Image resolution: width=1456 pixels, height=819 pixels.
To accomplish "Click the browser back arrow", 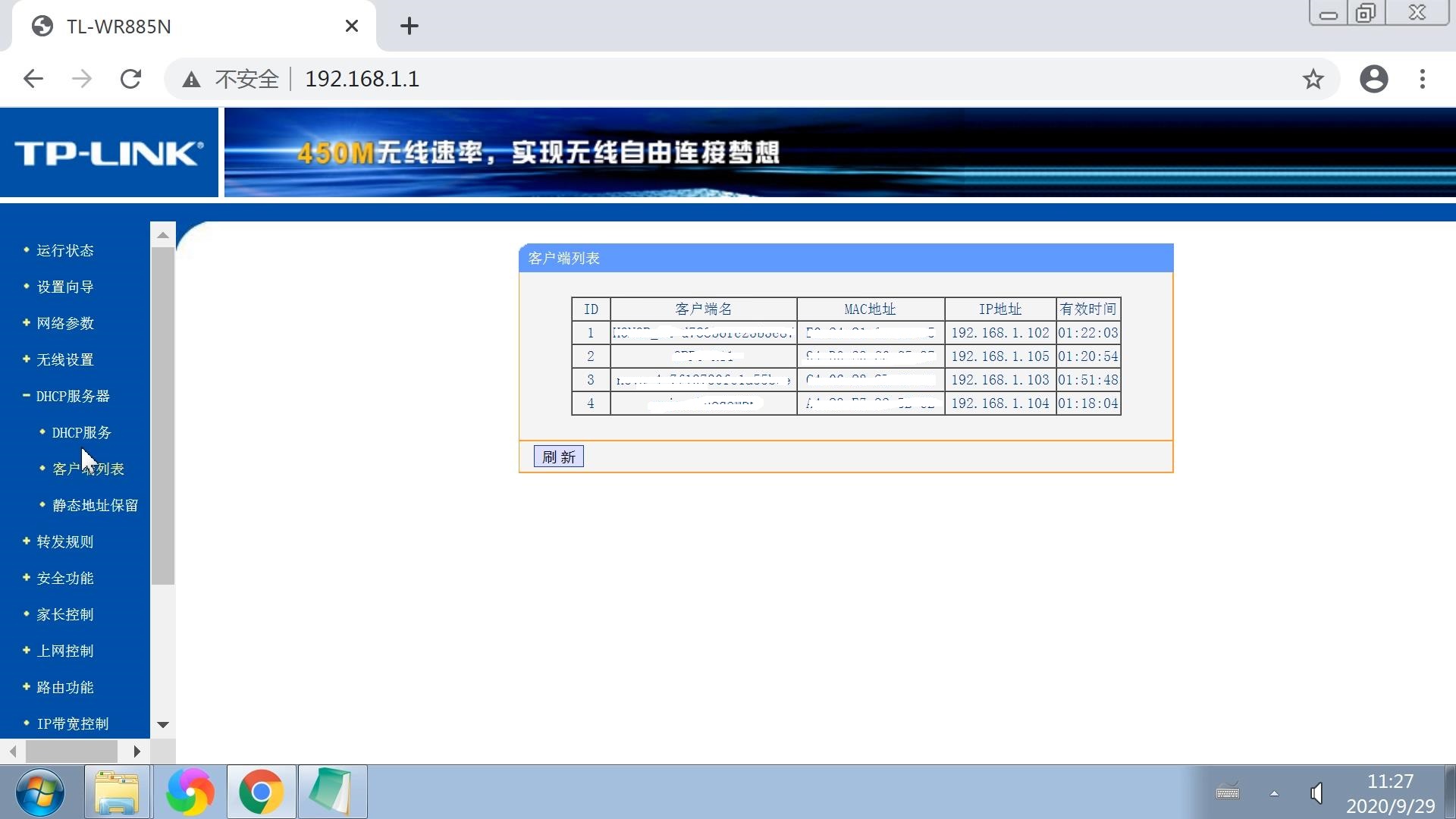I will click(33, 78).
